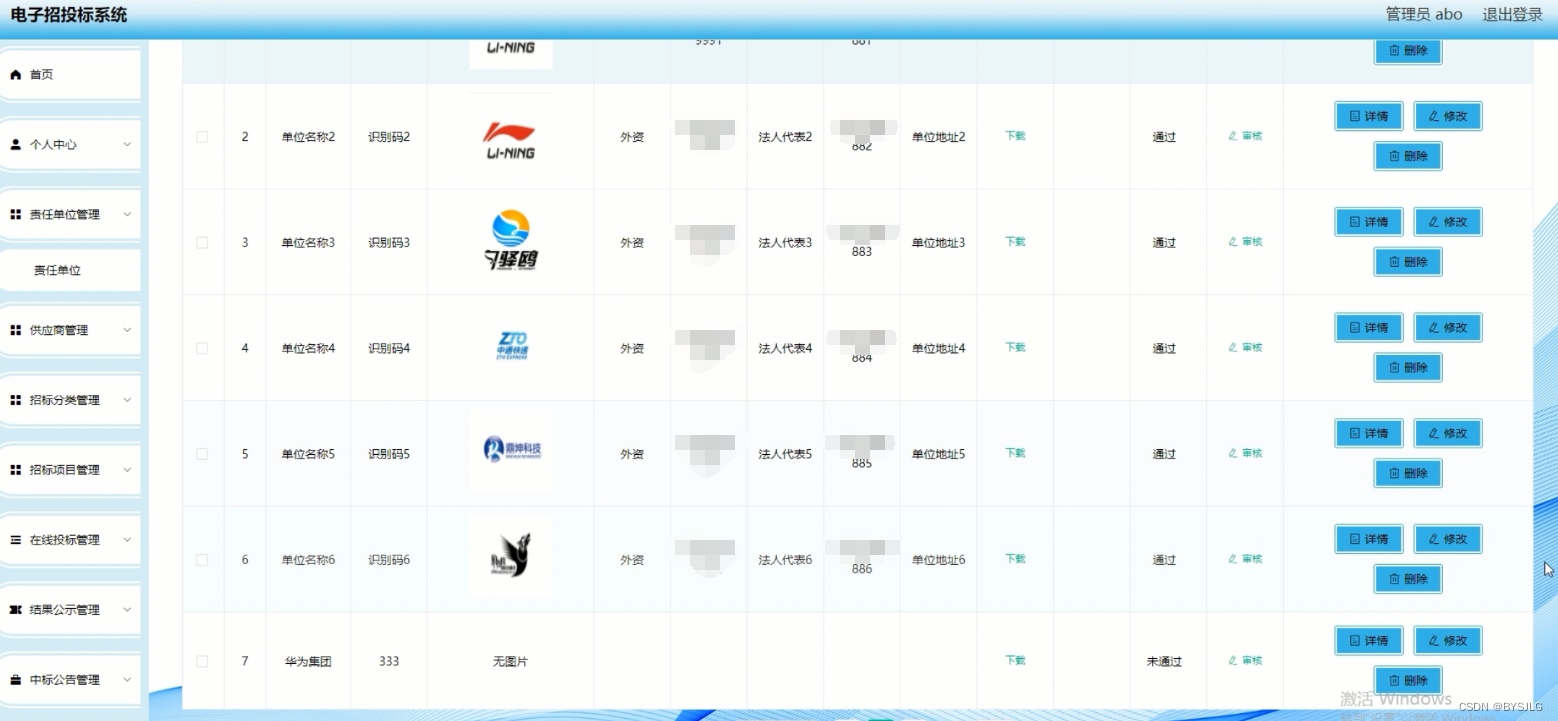Select the checkbox for row 2 单位名称2
The width and height of the screenshot is (1558, 721).
(202, 137)
